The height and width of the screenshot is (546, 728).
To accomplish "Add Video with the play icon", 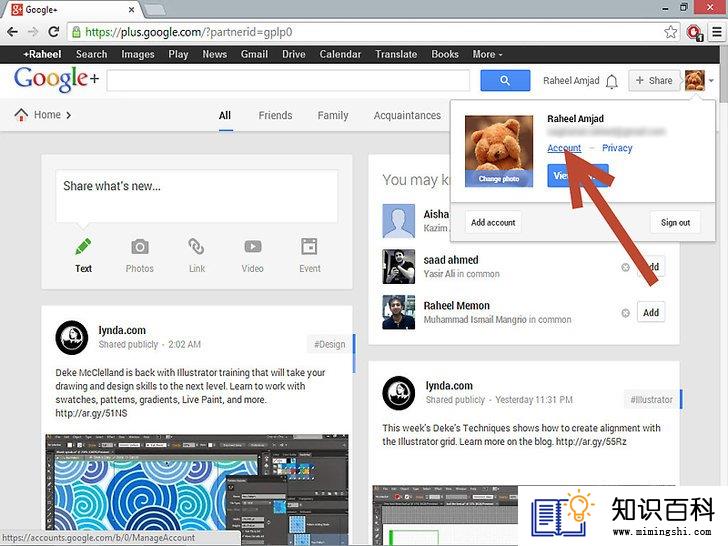I will pos(253,247).
